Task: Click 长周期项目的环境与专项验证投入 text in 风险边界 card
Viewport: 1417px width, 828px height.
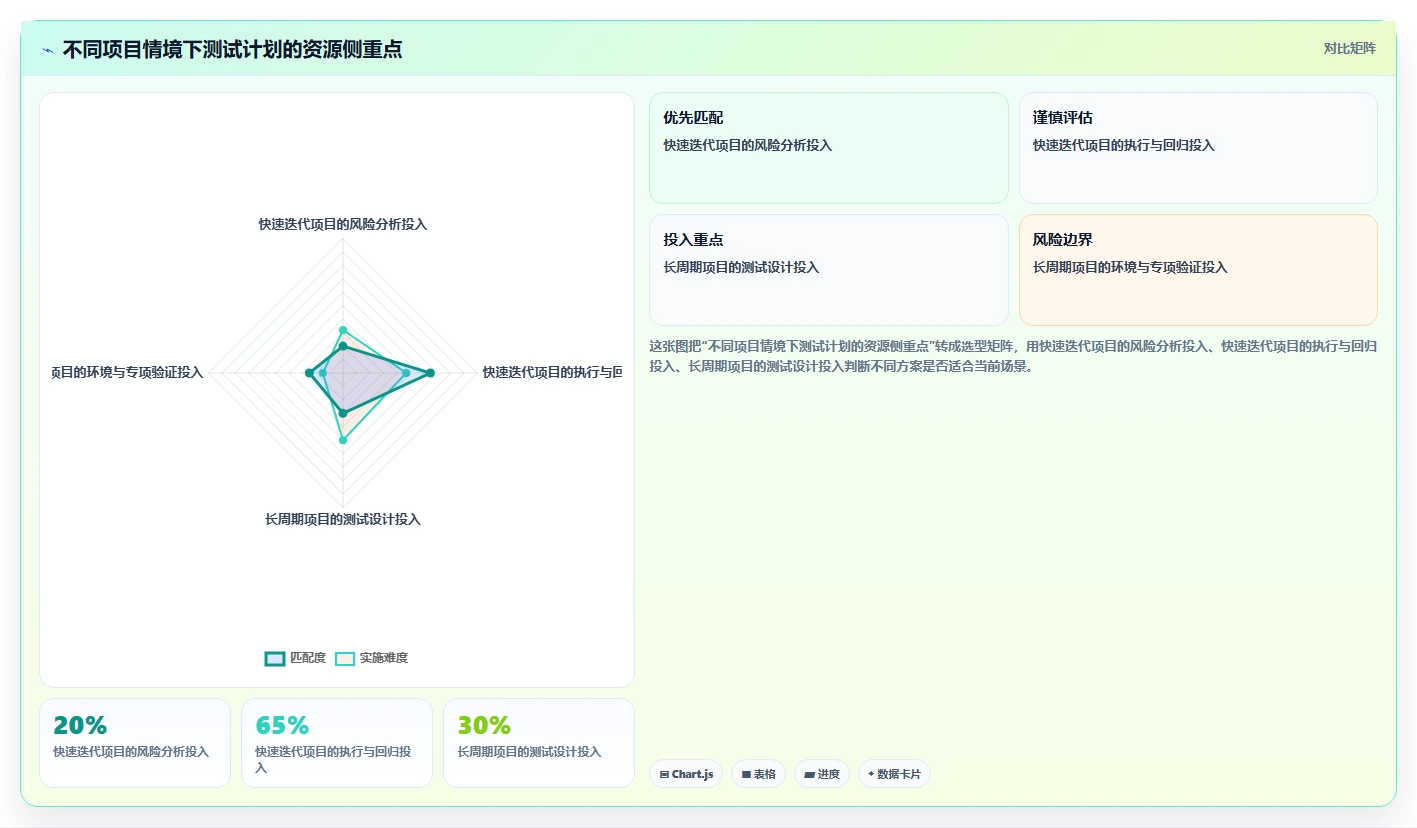Action: click(1130, 267)
